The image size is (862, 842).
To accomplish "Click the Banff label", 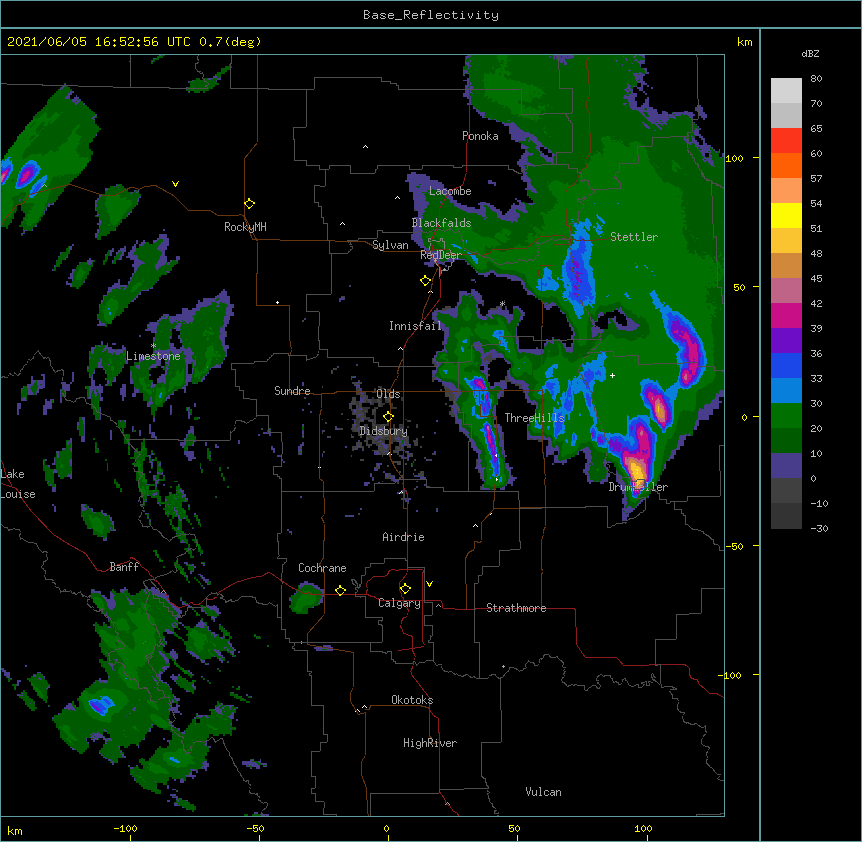I will 124,567.
